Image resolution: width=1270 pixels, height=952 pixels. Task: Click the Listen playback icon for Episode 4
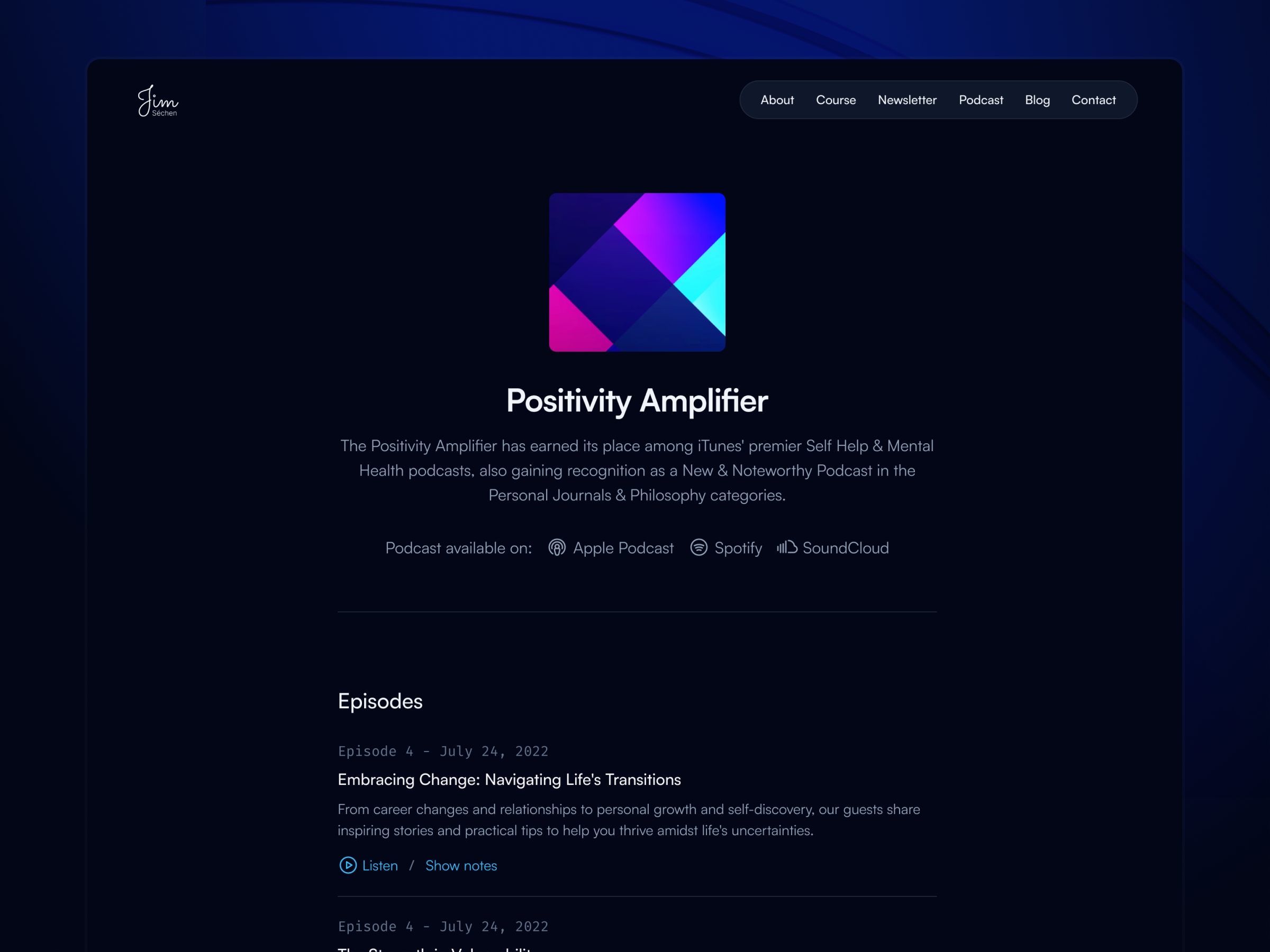point(348,865)
